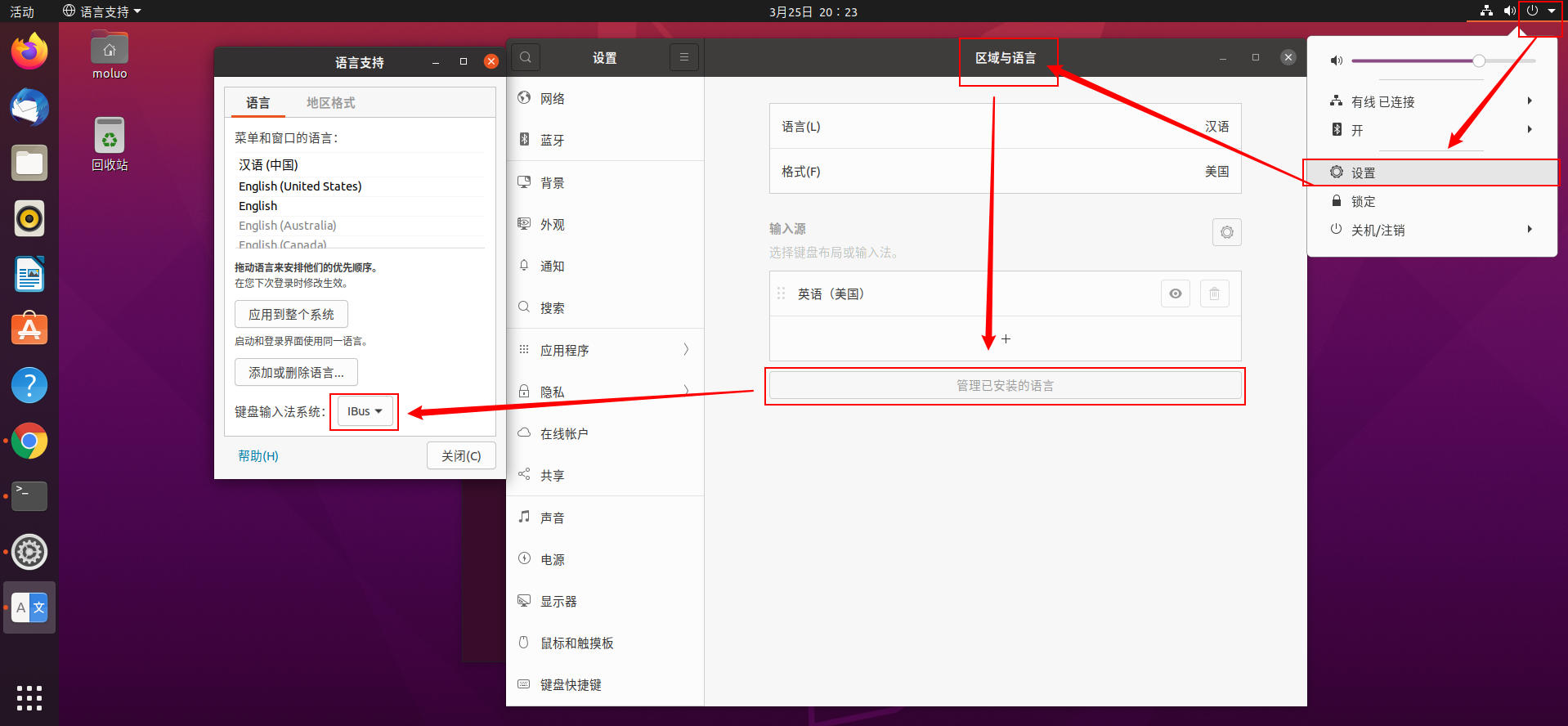The width and height of the screenshot is (1568, 726).
Task: Mute via the volume speaker icon
Action: [x=1336, y=60]
